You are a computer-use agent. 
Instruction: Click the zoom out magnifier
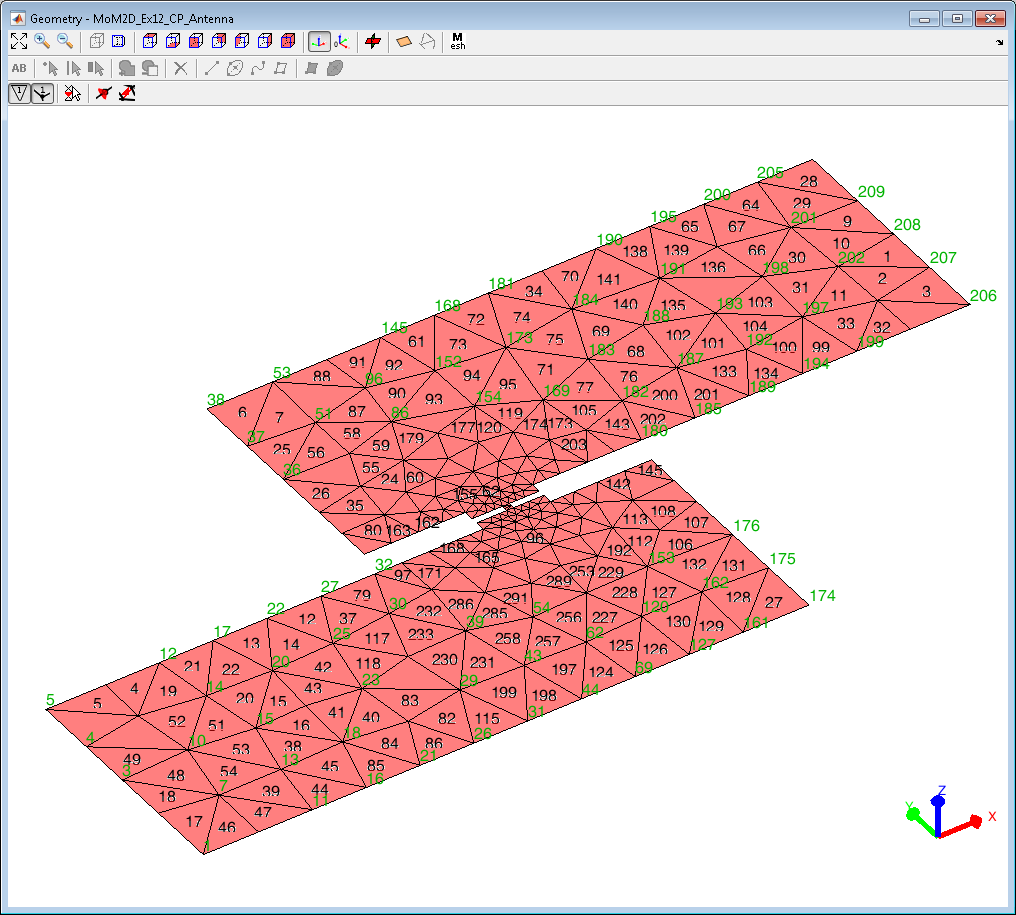64,41
